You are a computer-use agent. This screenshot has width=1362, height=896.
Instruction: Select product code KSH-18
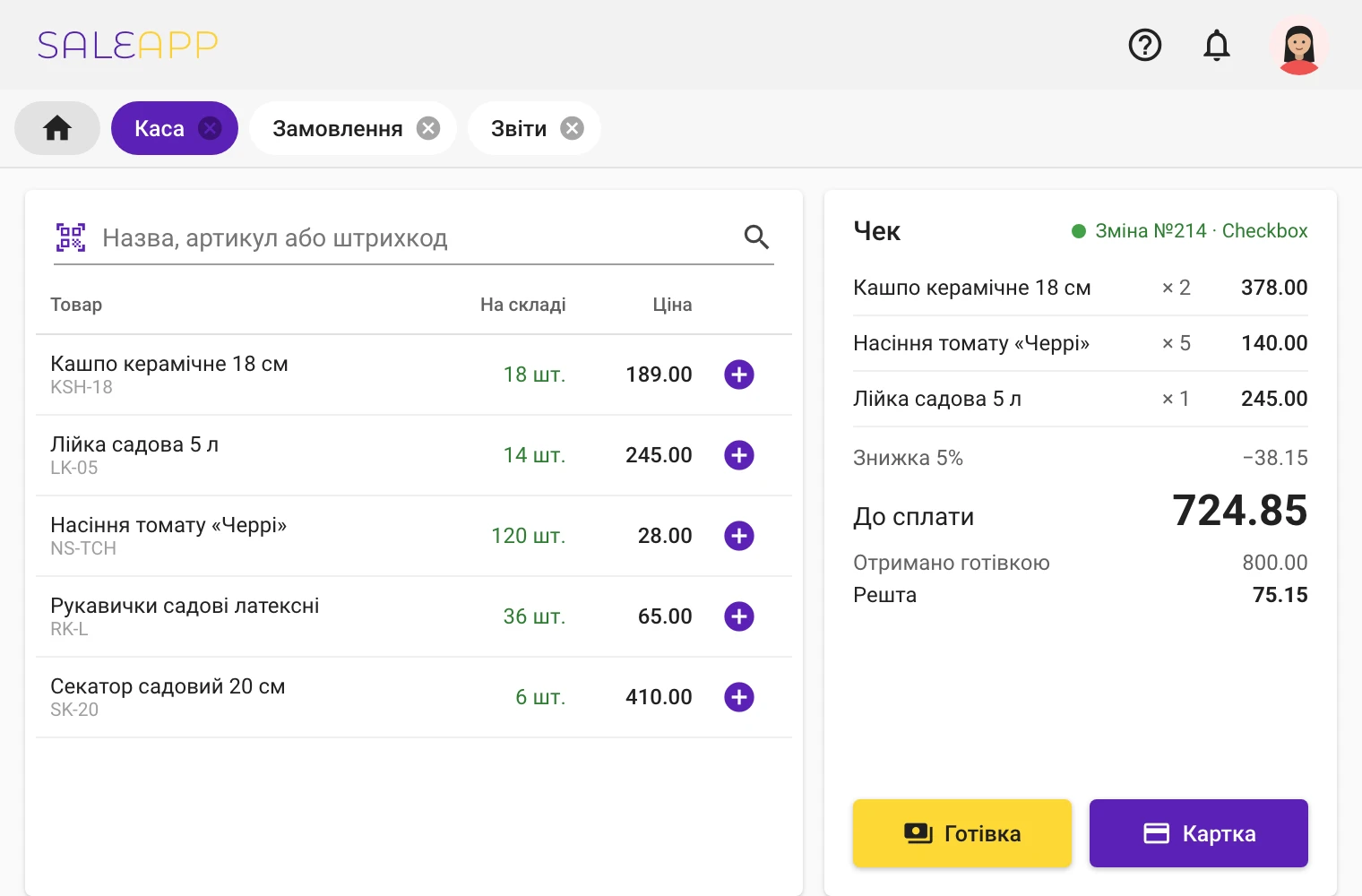click(82, 387)
